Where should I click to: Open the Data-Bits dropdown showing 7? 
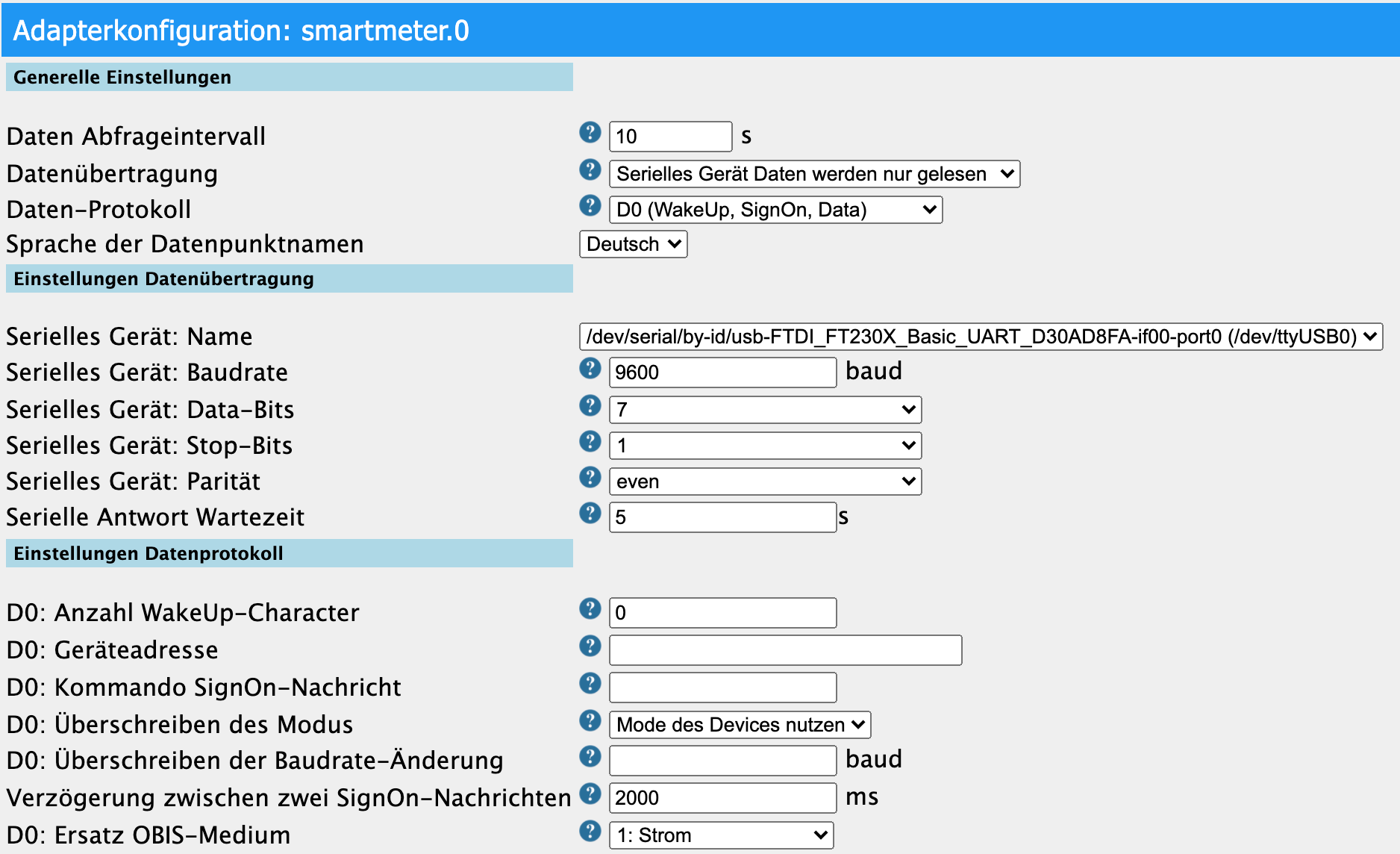tap(765, 410)
